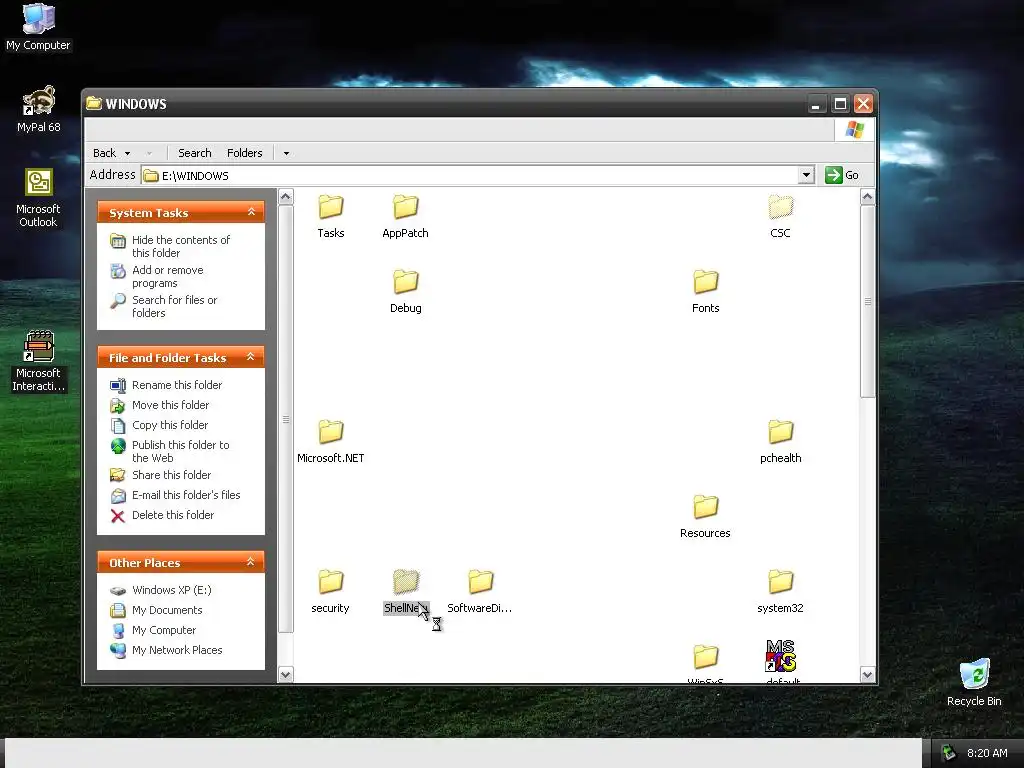The width and height of the screenshot is (1024, 768).
Task: Click the file list scrollbar thumb
Action: click(867, 301)
